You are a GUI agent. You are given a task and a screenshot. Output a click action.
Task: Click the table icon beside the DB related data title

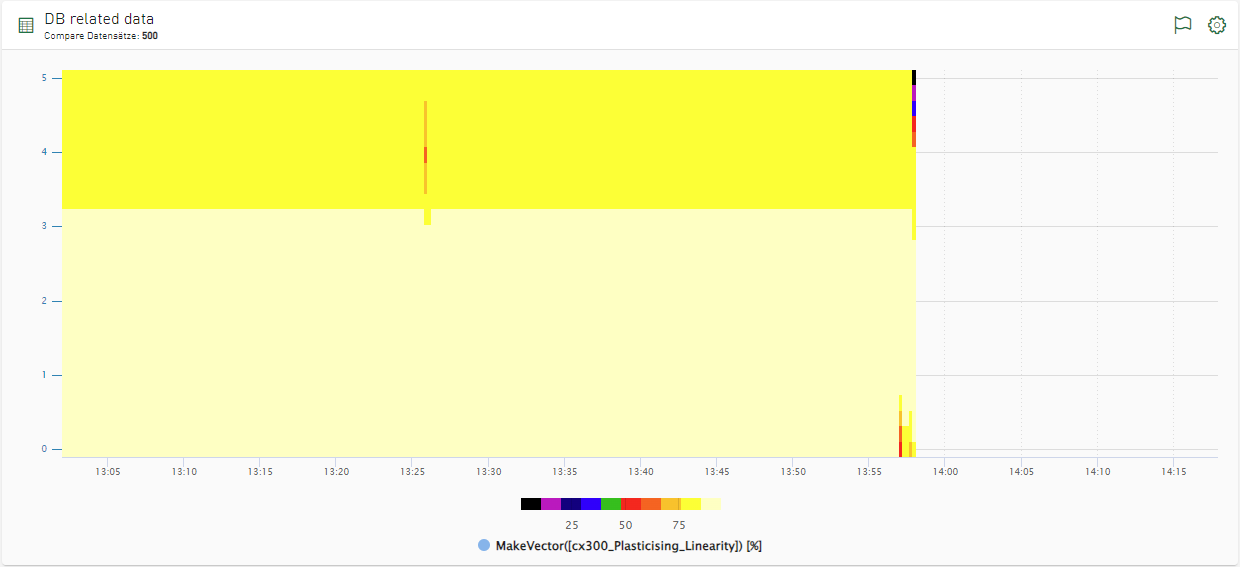pos(26,25)
